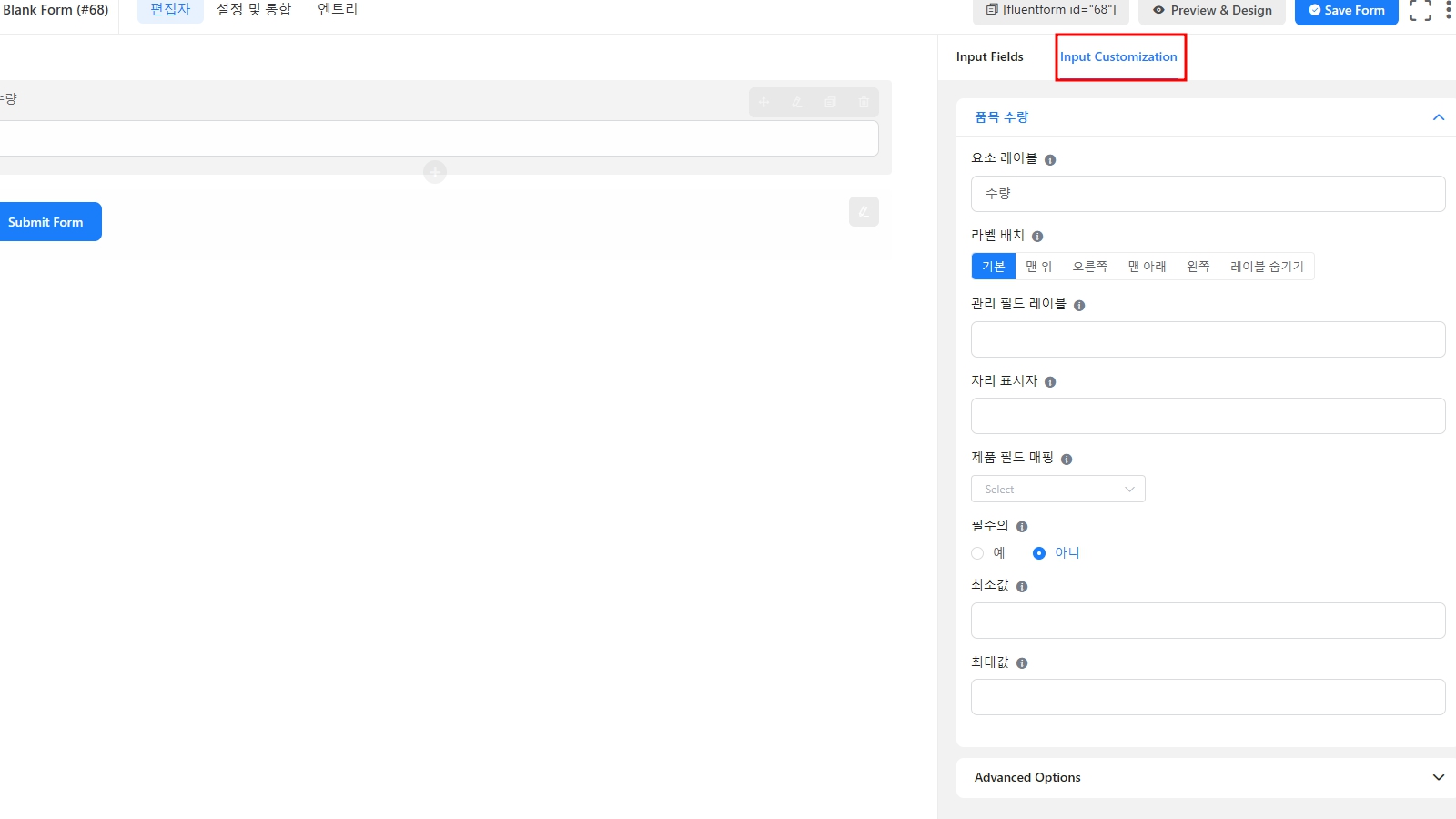Set label placement to 맨 아래
Viewport: 1456px width, 819px height.
[1147, 266]
